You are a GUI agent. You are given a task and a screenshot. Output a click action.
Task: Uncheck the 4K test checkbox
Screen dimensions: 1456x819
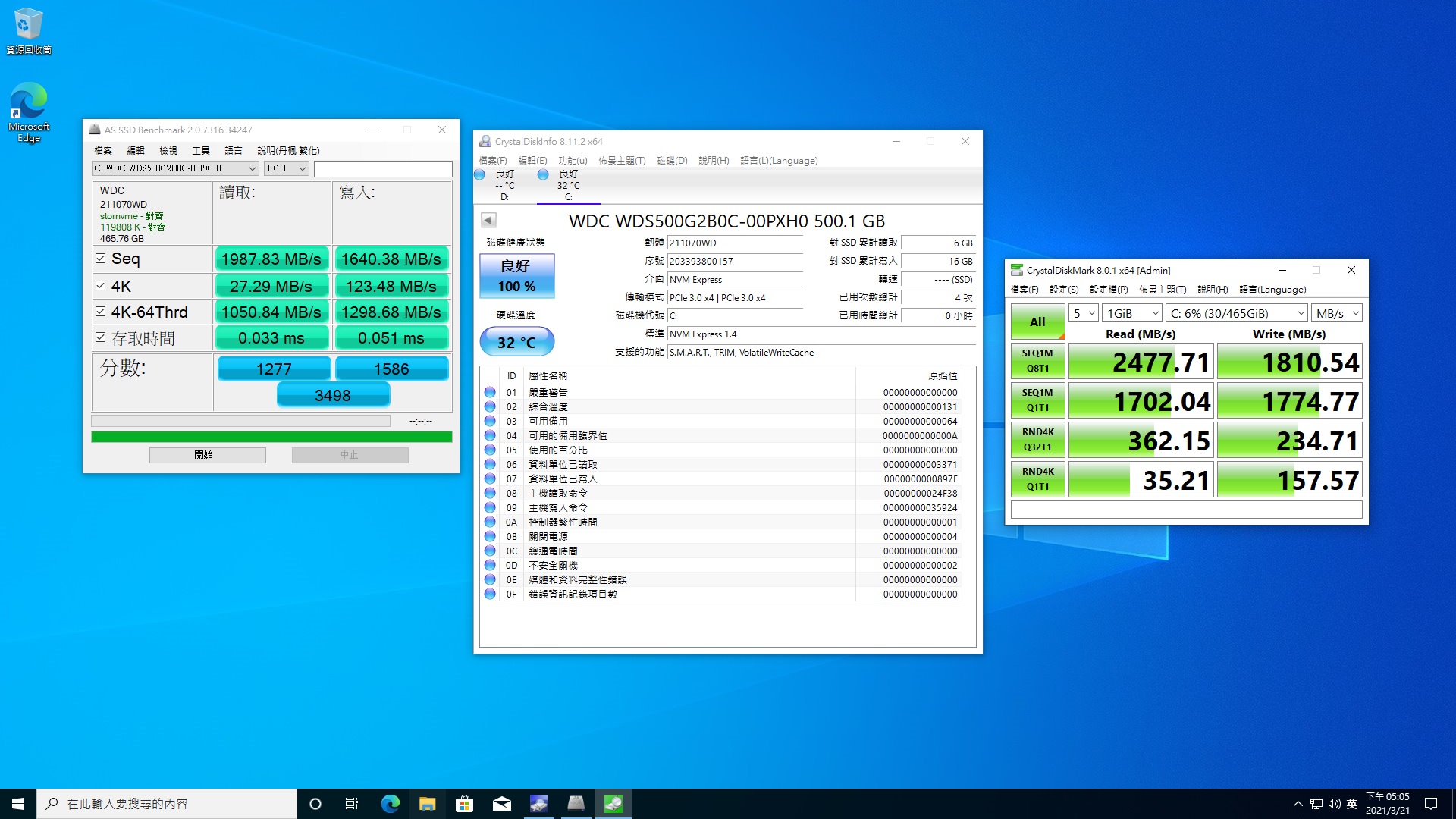click(x=100, y=286)
